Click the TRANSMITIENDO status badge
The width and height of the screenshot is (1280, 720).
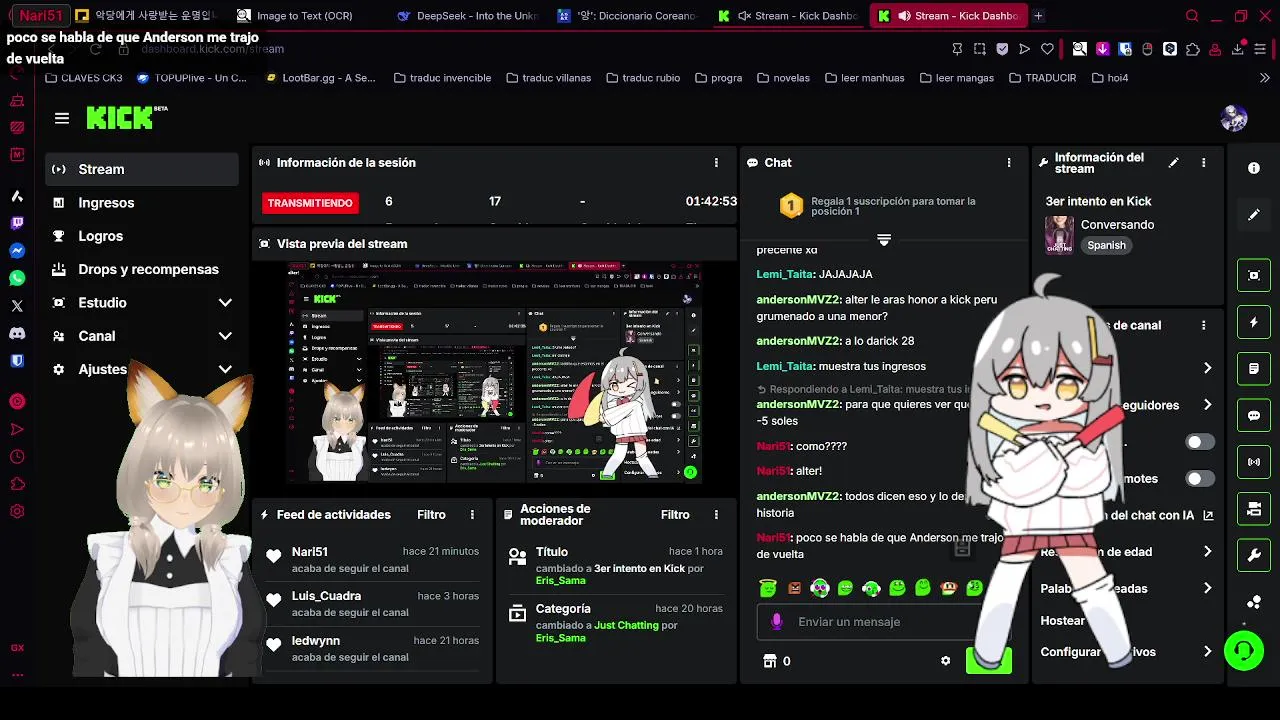click(310, 203)
